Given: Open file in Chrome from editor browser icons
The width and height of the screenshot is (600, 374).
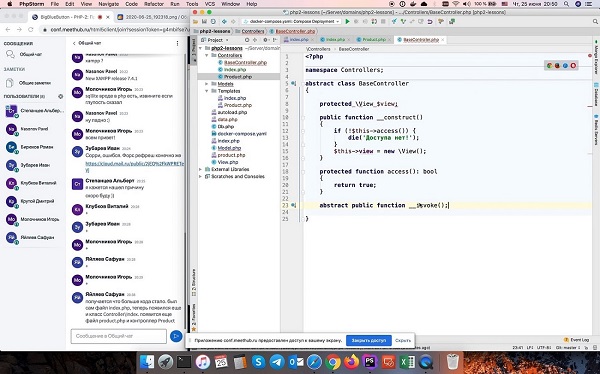Looking at the screenshot, I should click(x=549, y=65).
